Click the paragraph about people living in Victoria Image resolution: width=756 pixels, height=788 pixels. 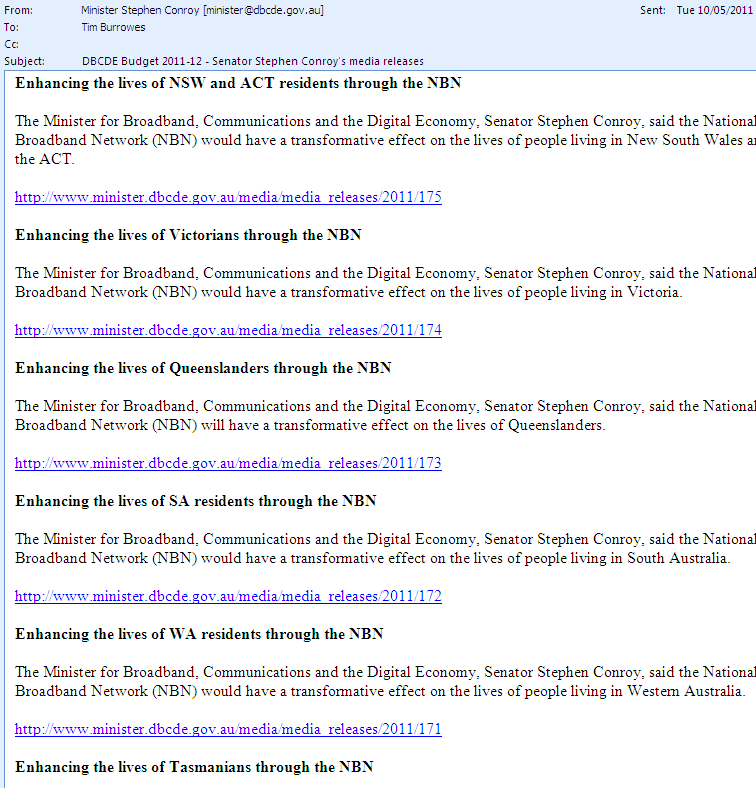[x=386, y=282]
